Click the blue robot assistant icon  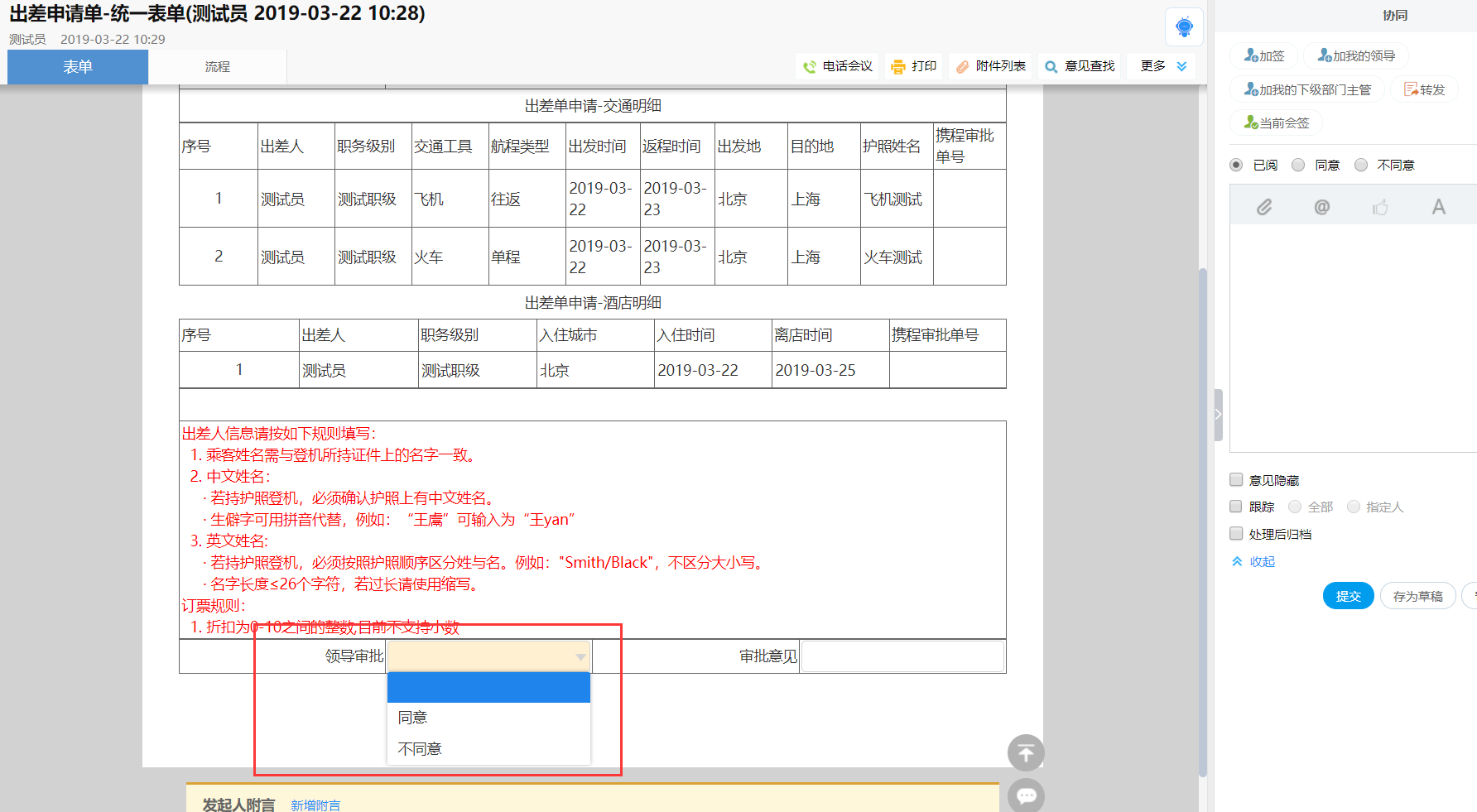tap(1184, 26)
